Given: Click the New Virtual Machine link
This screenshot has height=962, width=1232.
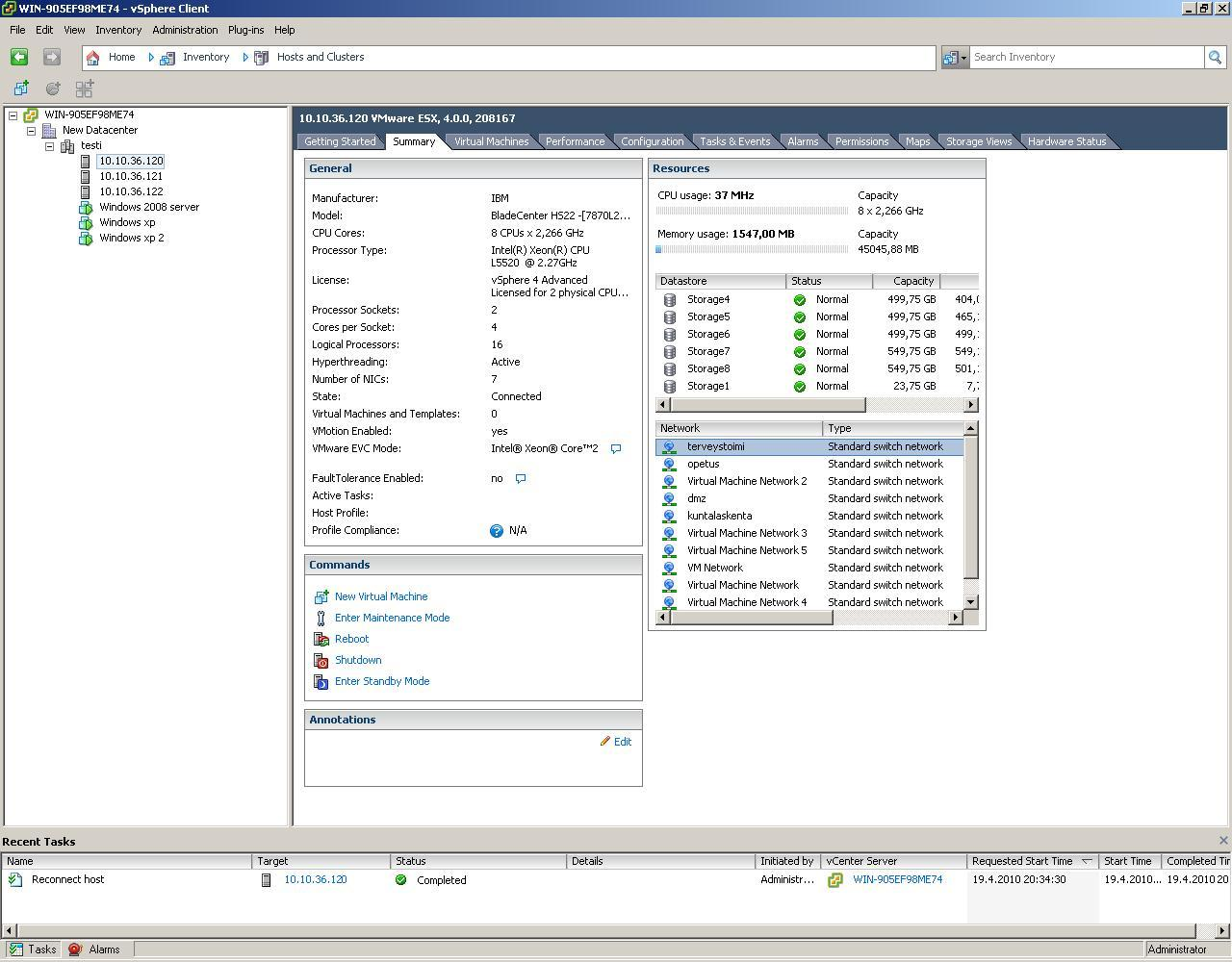Looking at the screenshot, I should [381, 596].
